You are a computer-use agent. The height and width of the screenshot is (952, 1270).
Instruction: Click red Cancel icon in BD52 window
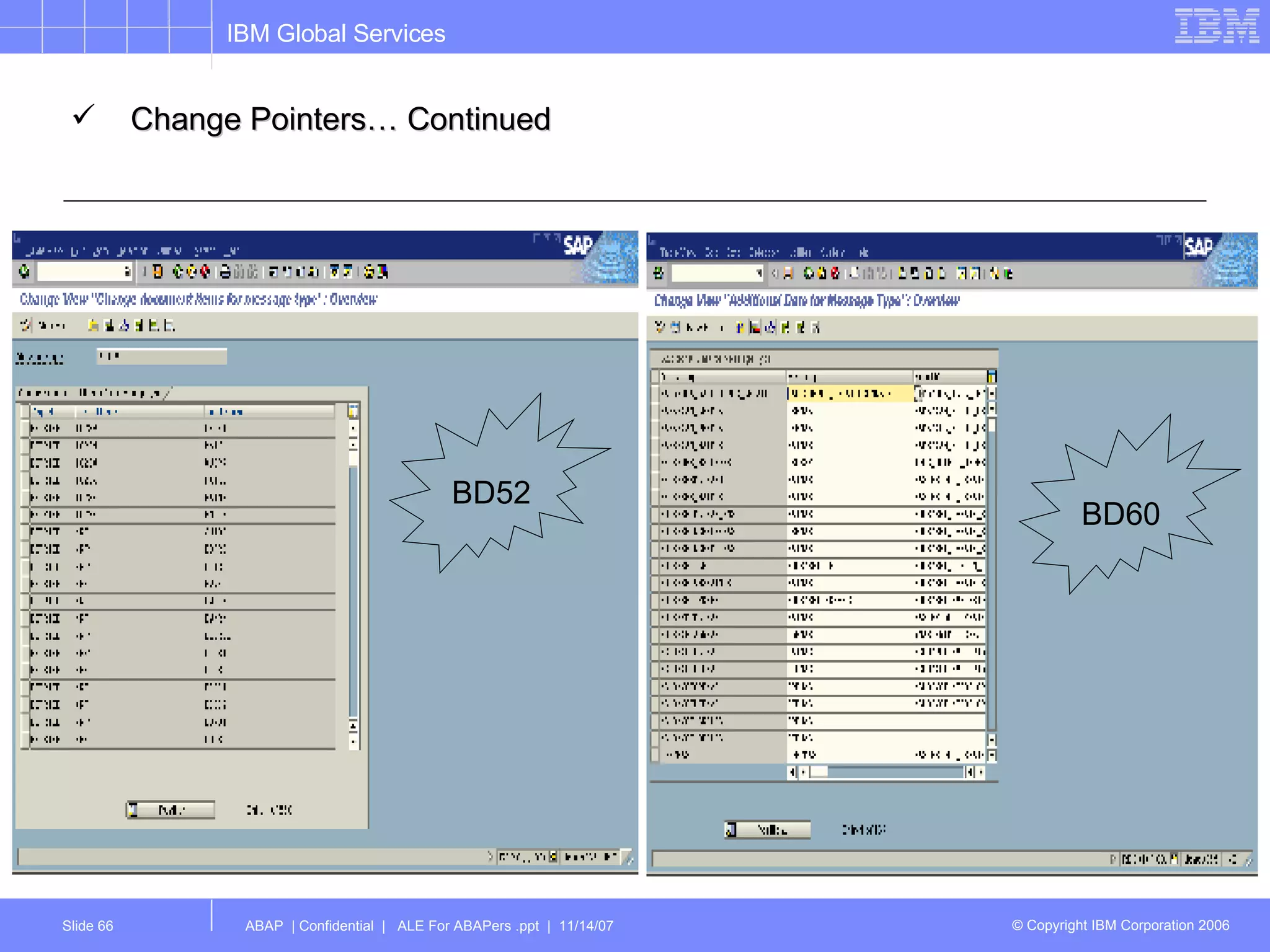click(x=205, y=271)
